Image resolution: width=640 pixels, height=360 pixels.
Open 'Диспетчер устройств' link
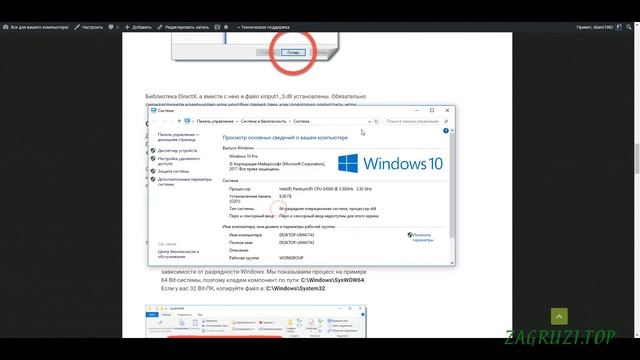coord(177,151)
